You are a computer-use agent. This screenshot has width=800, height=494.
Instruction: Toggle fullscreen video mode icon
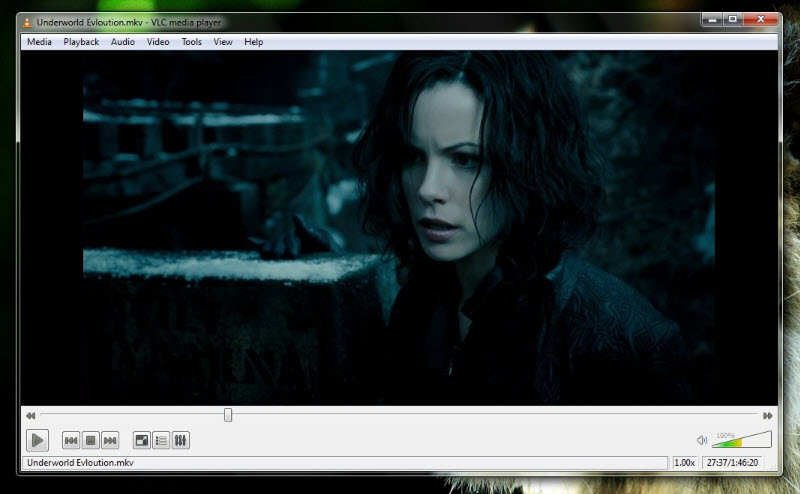141,440
